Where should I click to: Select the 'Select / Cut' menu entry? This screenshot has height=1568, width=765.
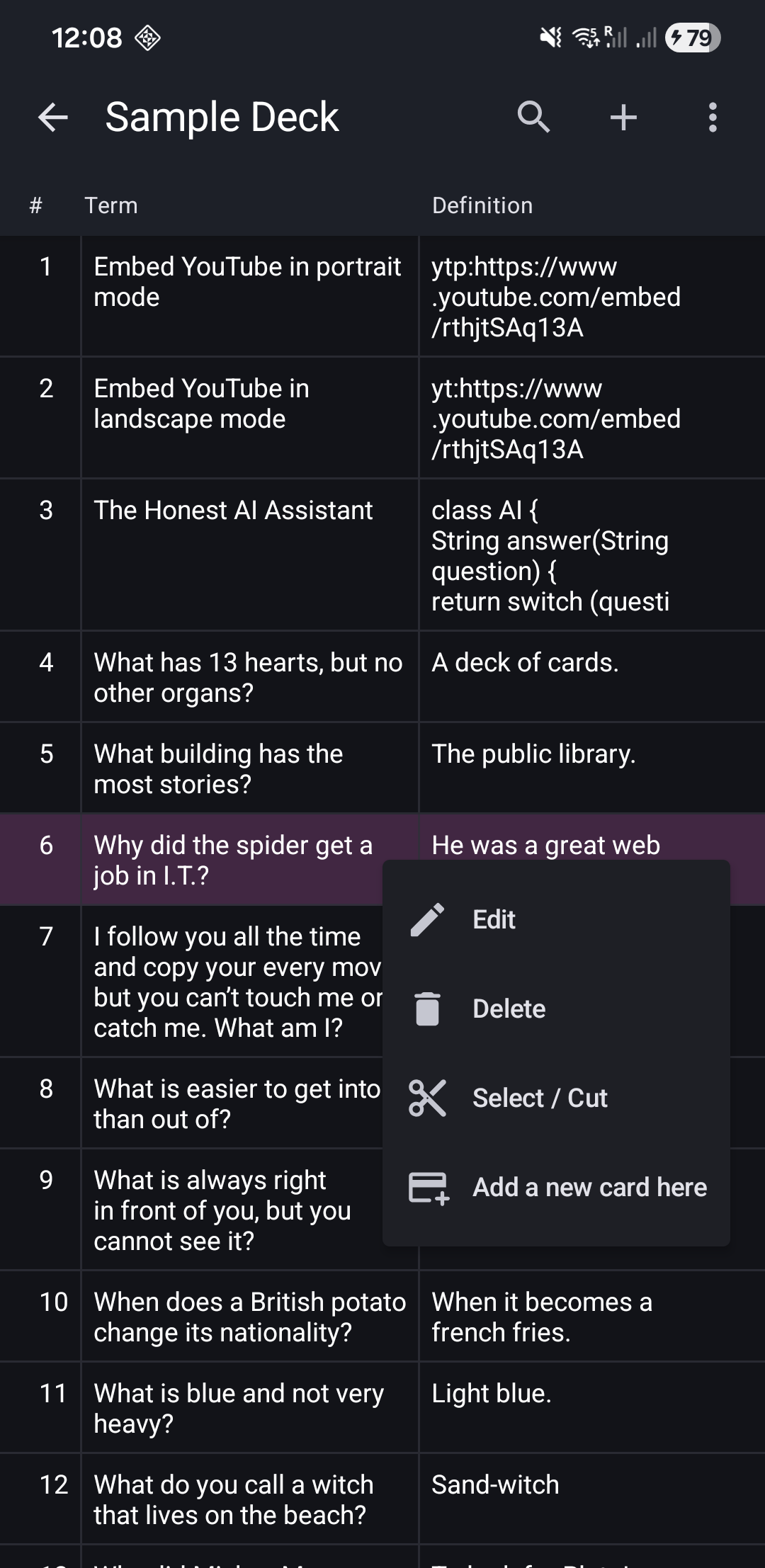540,1098
